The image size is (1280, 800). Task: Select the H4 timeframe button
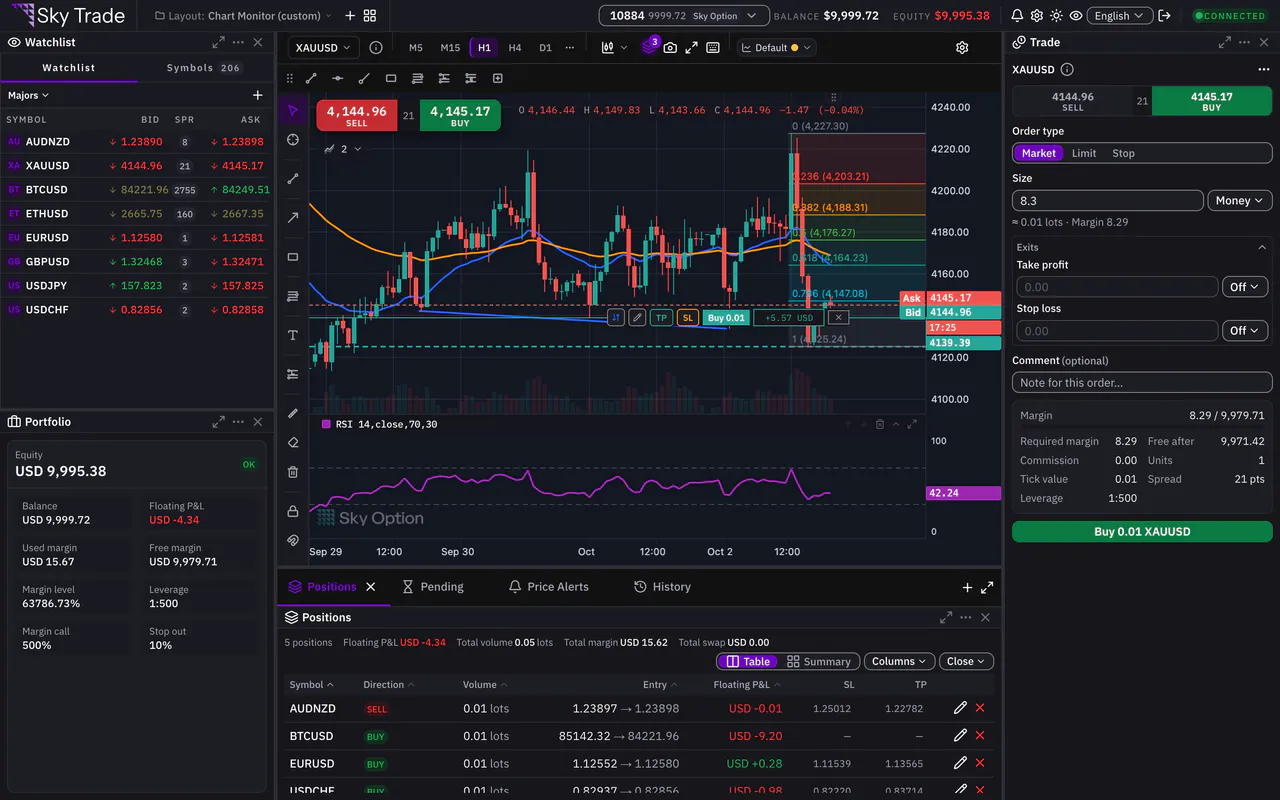(515, 47)
